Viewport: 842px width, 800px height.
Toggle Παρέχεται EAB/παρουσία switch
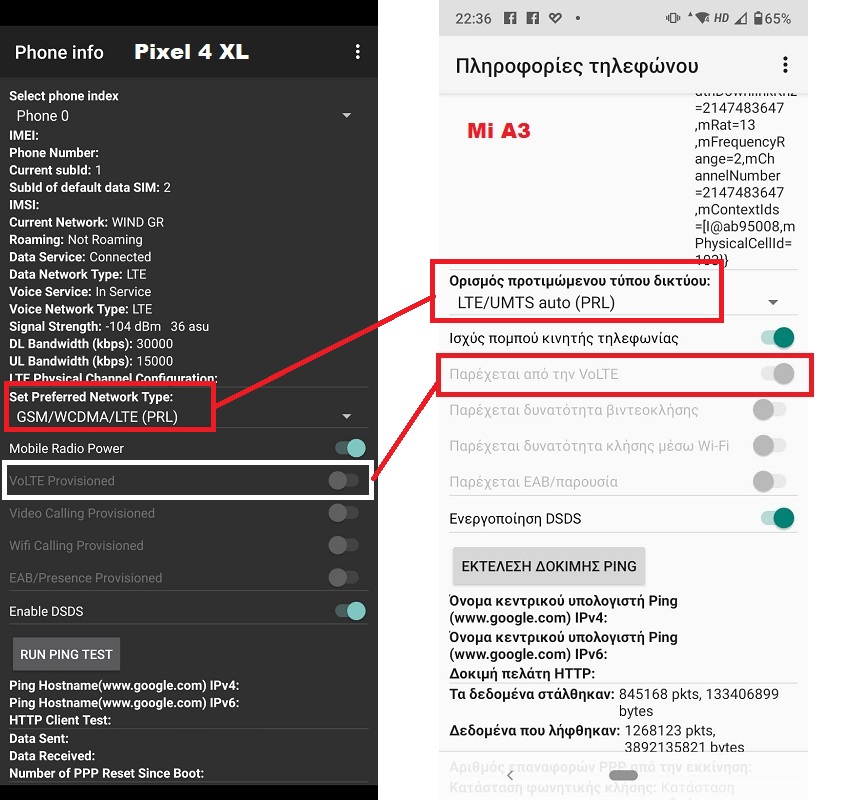(769, 482)
